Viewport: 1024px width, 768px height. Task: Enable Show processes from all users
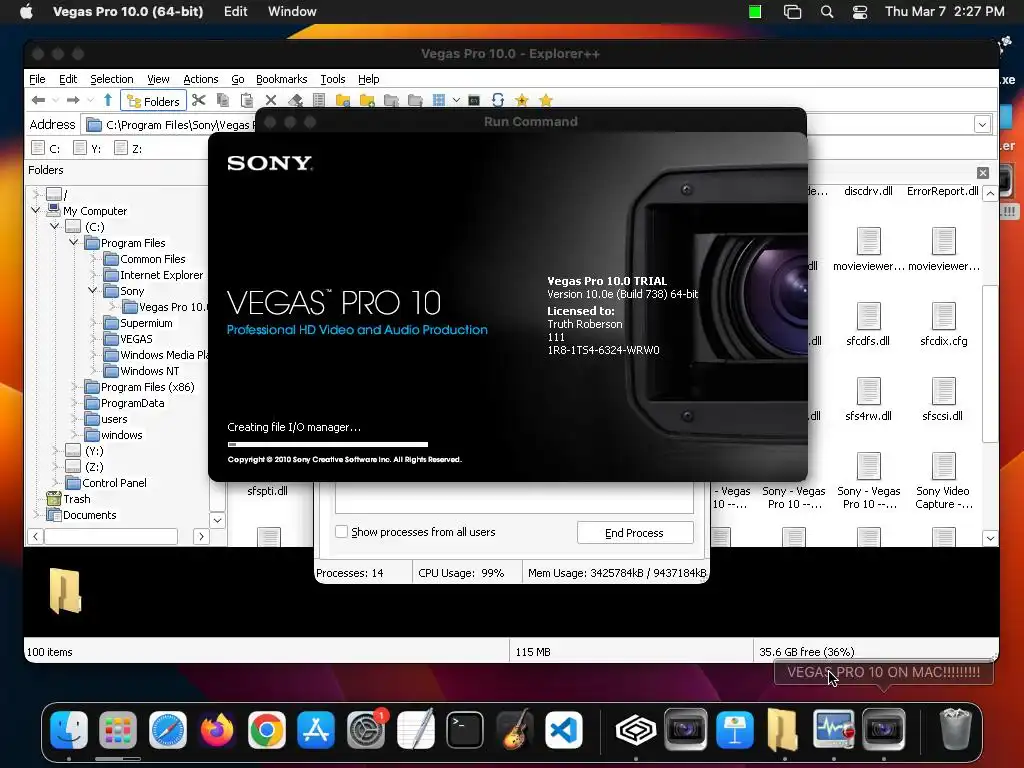[342, 532]
